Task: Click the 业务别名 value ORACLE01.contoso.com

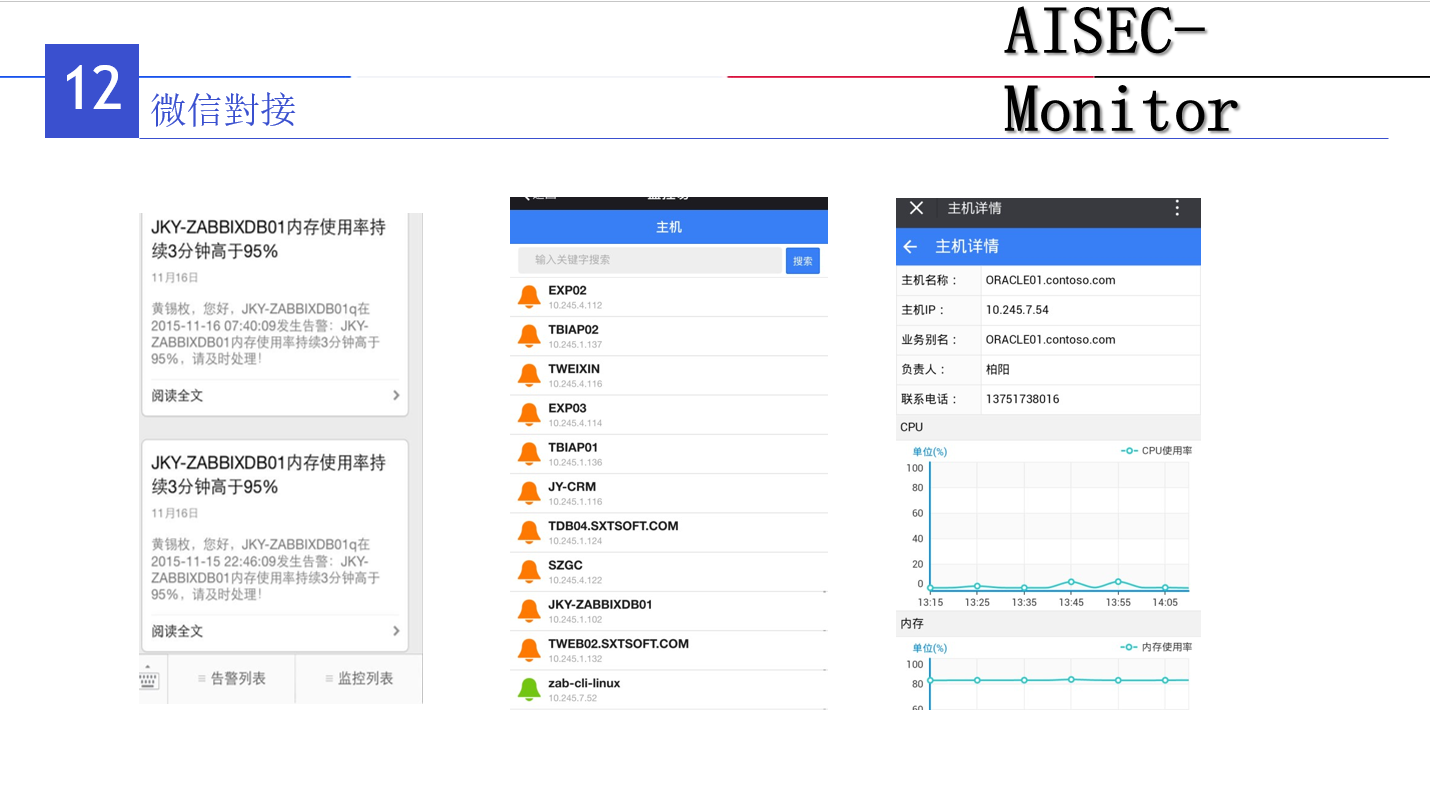Action: point(1050,340)
